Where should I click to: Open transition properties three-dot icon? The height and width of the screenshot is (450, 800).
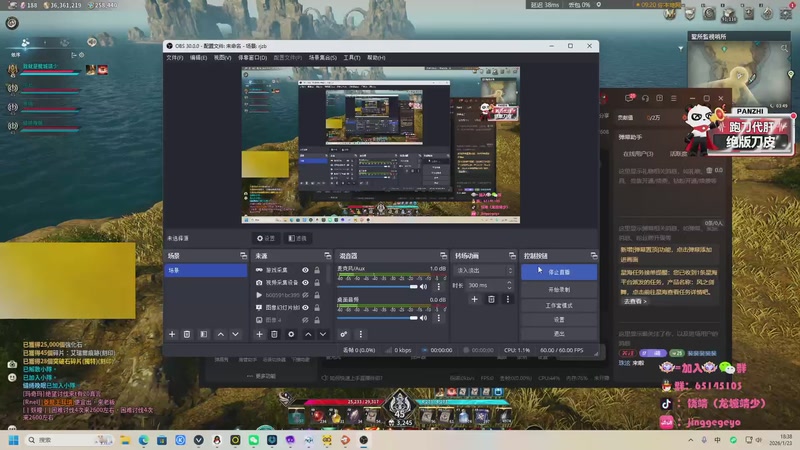click(508, 299)
